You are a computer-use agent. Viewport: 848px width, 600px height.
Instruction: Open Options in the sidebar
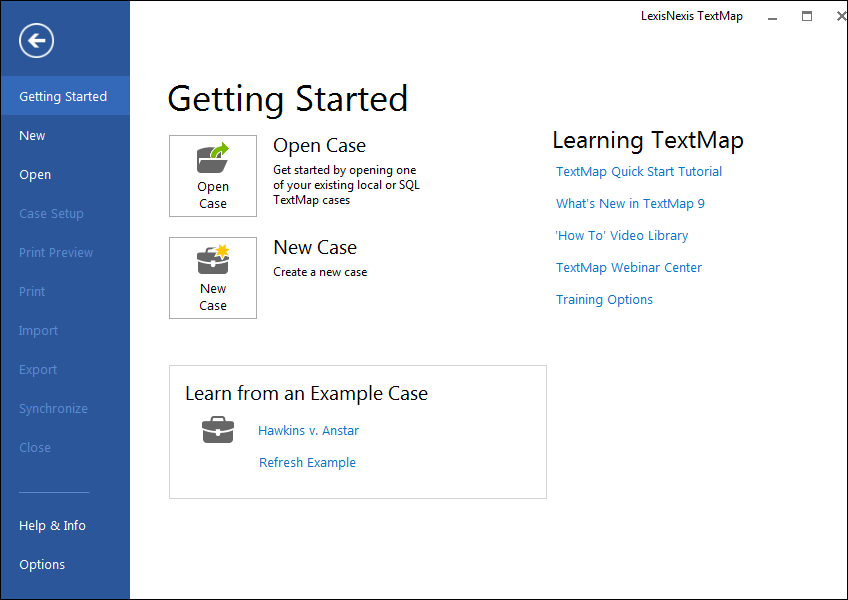(x=65, y=564)
